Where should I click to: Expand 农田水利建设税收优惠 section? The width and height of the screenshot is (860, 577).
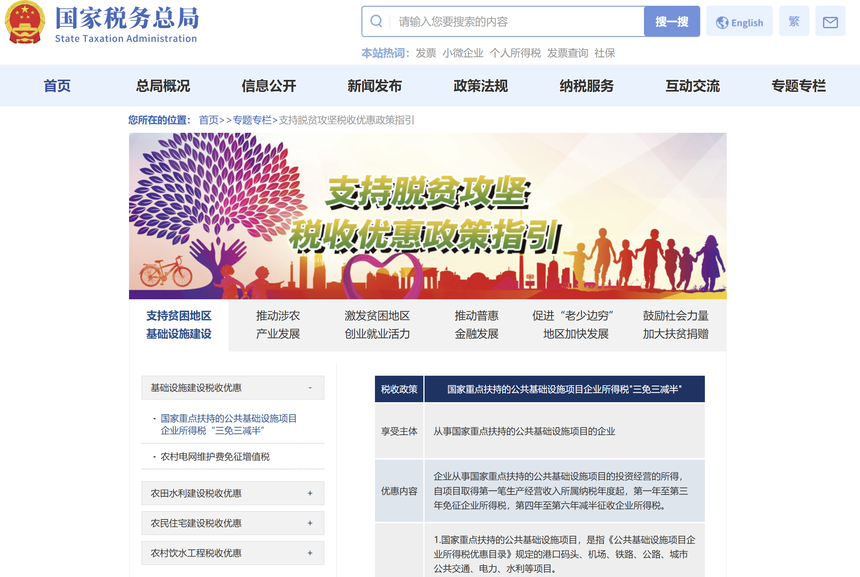233,493
